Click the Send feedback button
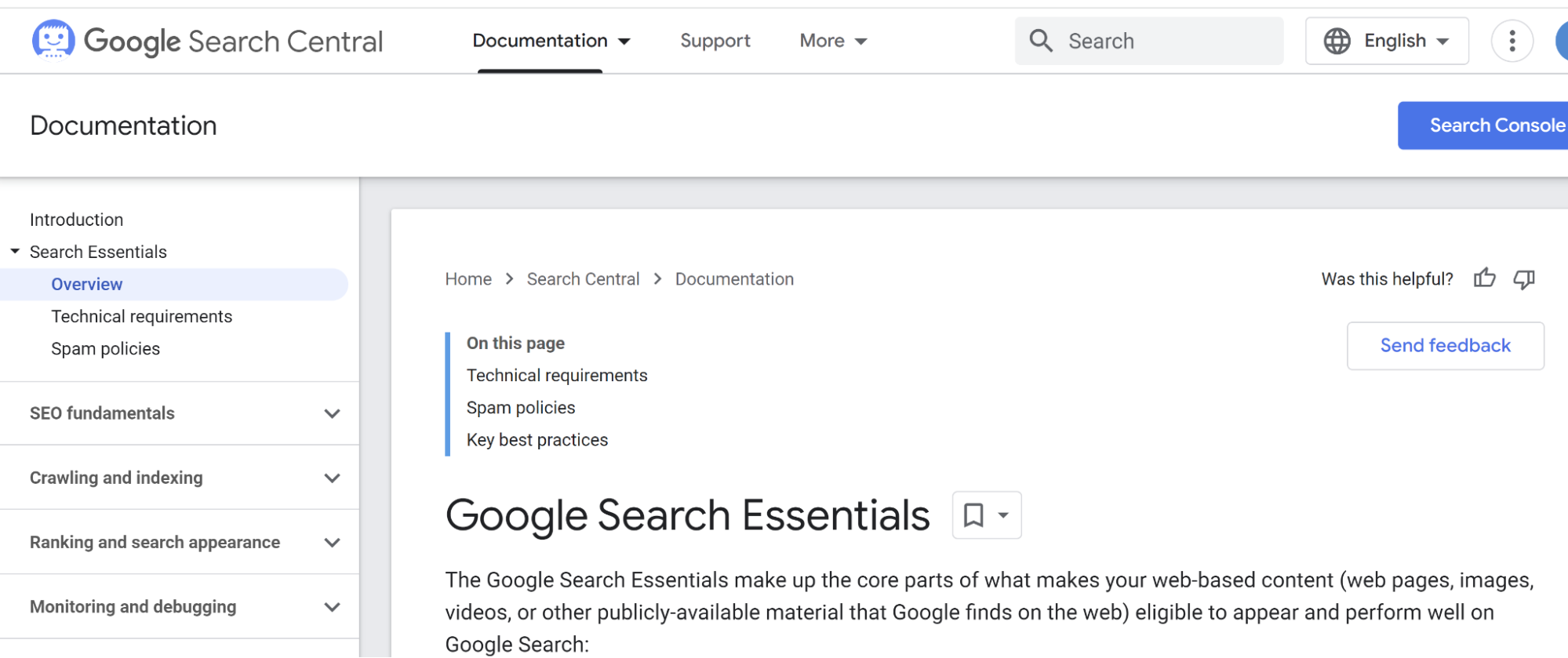Viewport: 1568px width, 658px height. [1445, 346]
